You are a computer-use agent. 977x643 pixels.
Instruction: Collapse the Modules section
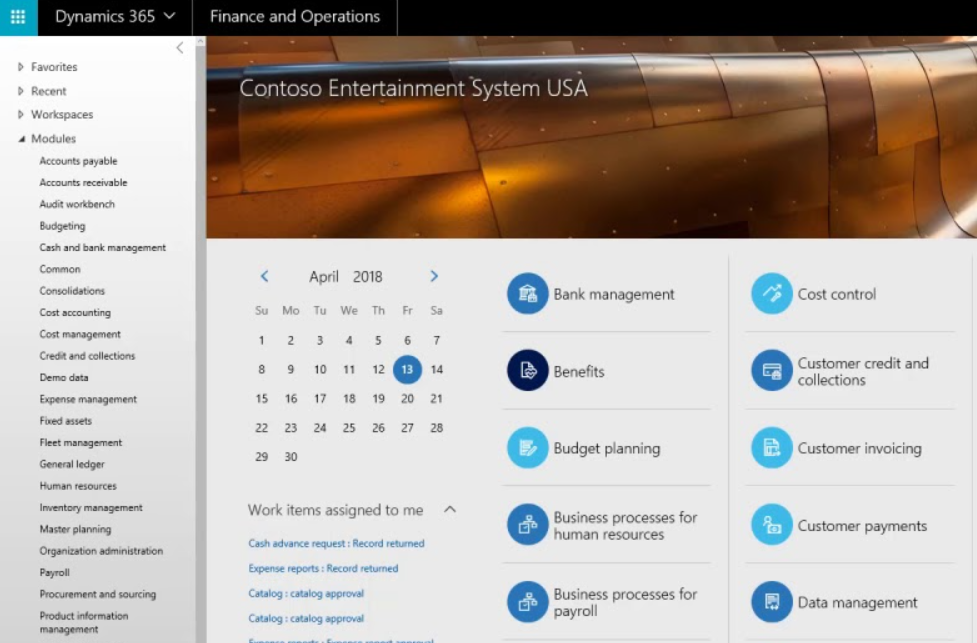(x=21, y=139)
